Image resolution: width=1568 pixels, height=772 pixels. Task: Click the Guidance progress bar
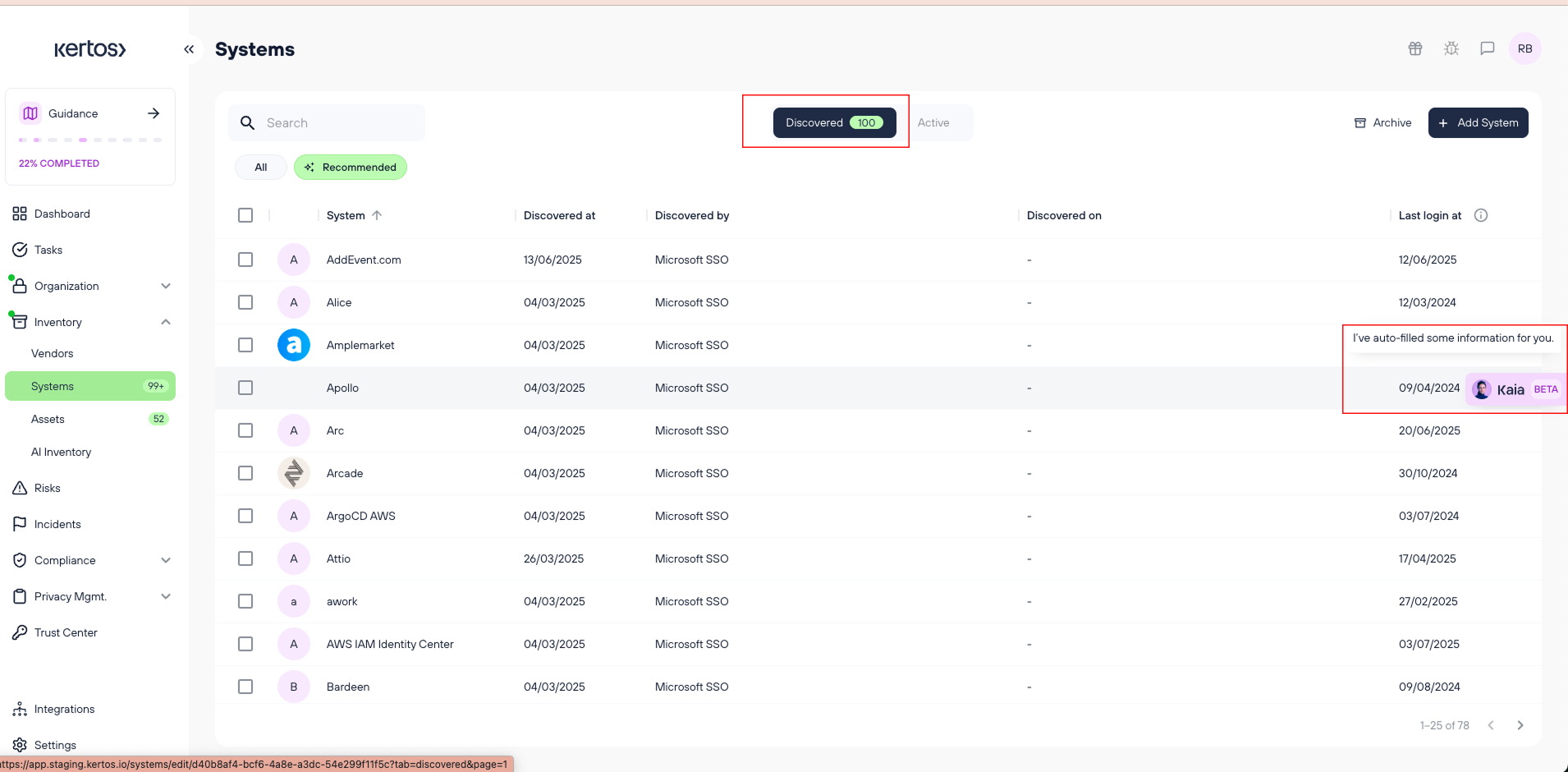tap(90, 140)
